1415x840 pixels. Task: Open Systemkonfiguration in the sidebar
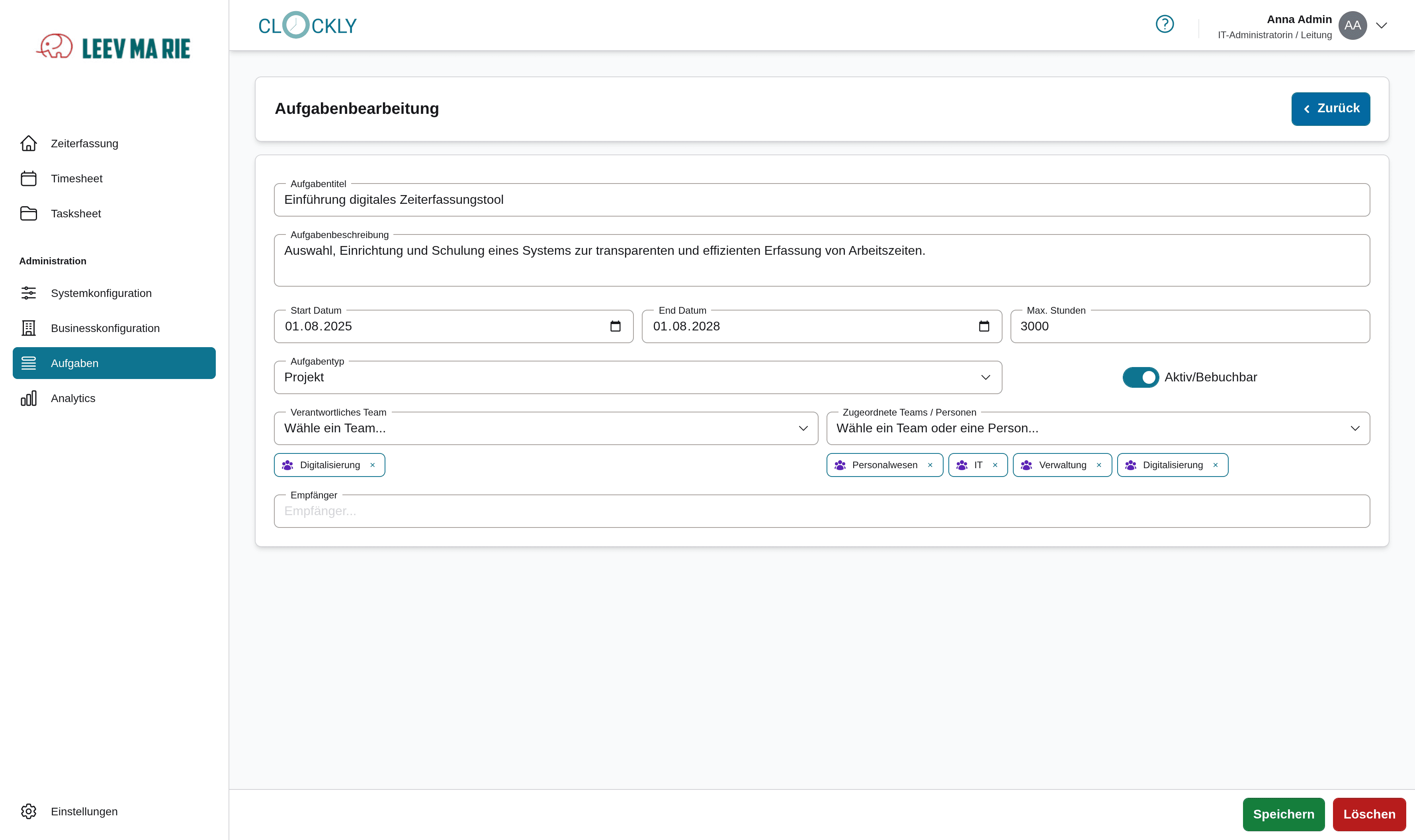[x=101, y=293]
